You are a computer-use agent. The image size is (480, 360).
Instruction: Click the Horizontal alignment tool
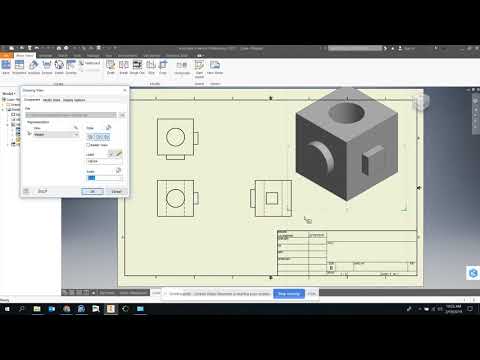coord(182,67)
